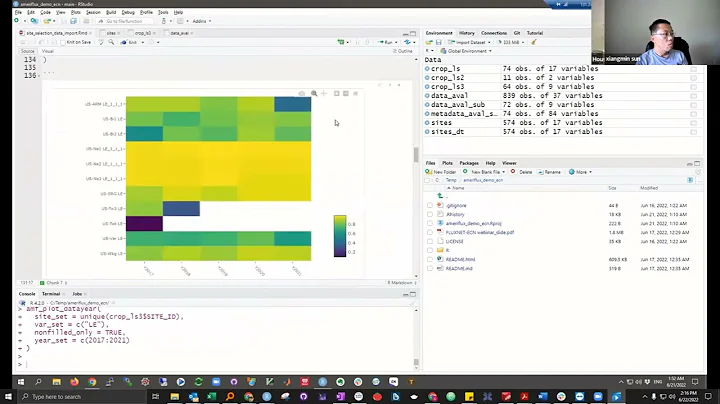
Task: Open New Blank File dropdown
Action: click(484, 172)
